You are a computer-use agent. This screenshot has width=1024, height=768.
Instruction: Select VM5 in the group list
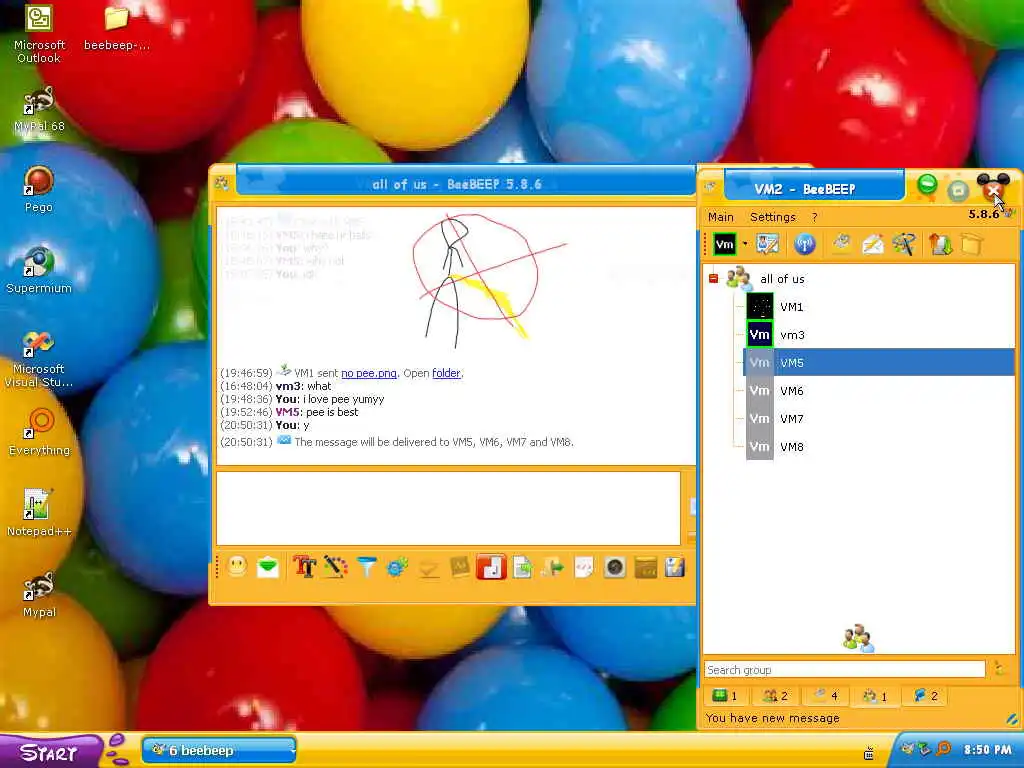[x=879, y=362]
